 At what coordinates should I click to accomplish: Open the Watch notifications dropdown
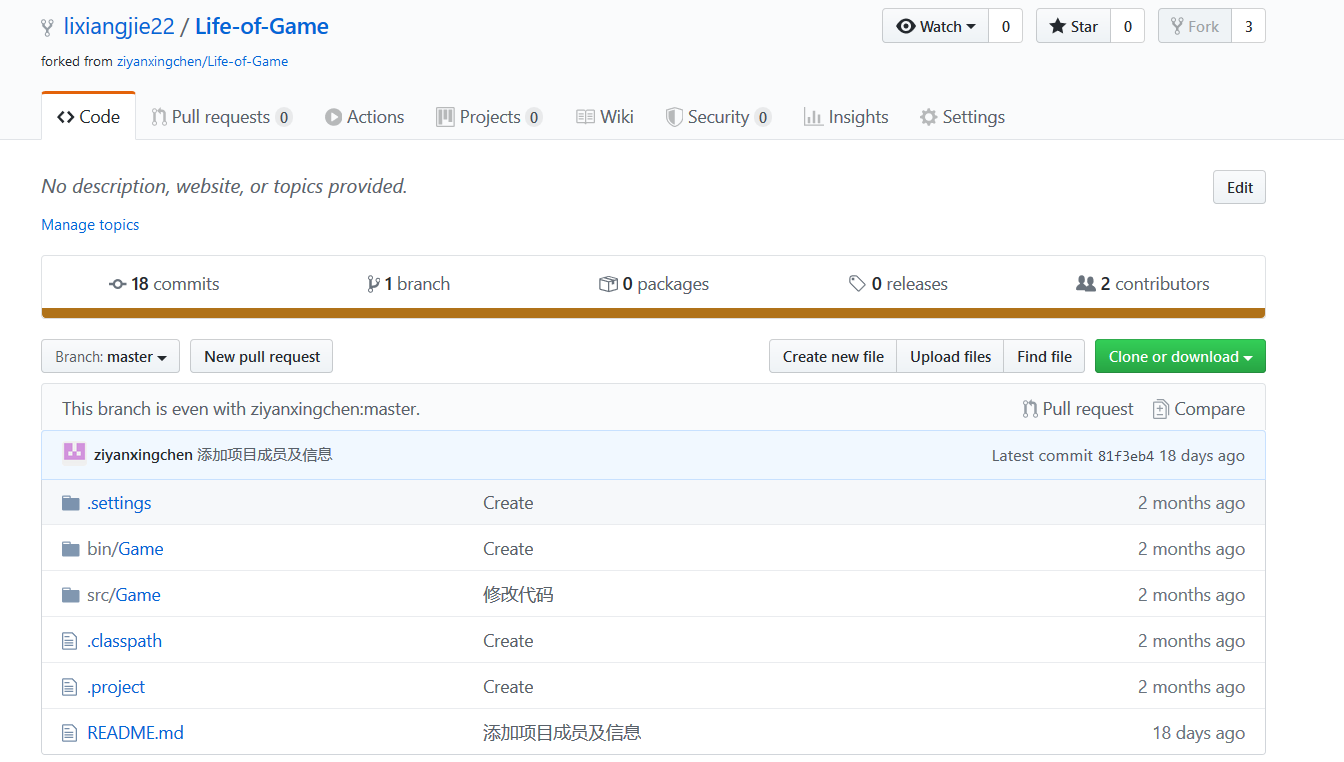(935, 26)
